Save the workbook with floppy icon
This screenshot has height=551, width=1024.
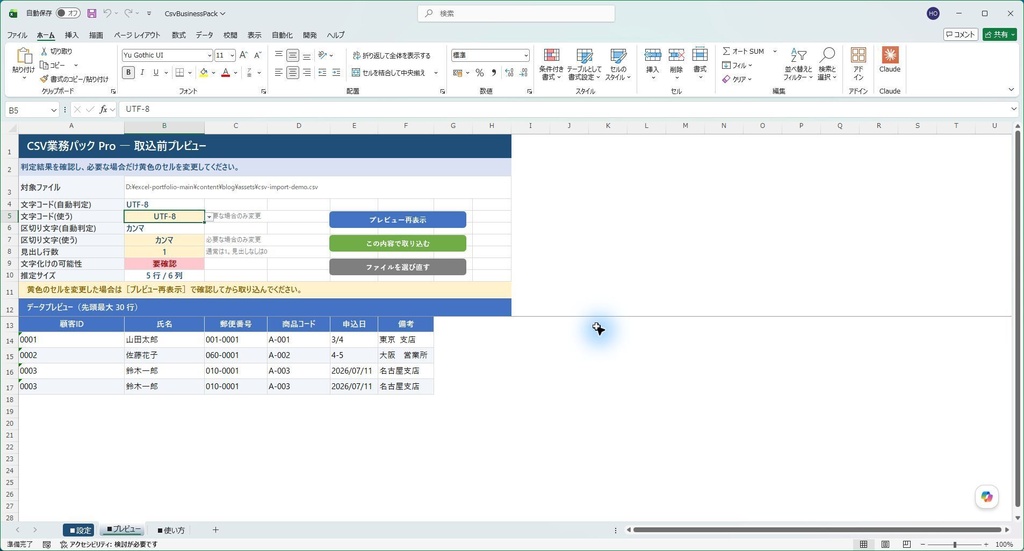coord(91,13)
